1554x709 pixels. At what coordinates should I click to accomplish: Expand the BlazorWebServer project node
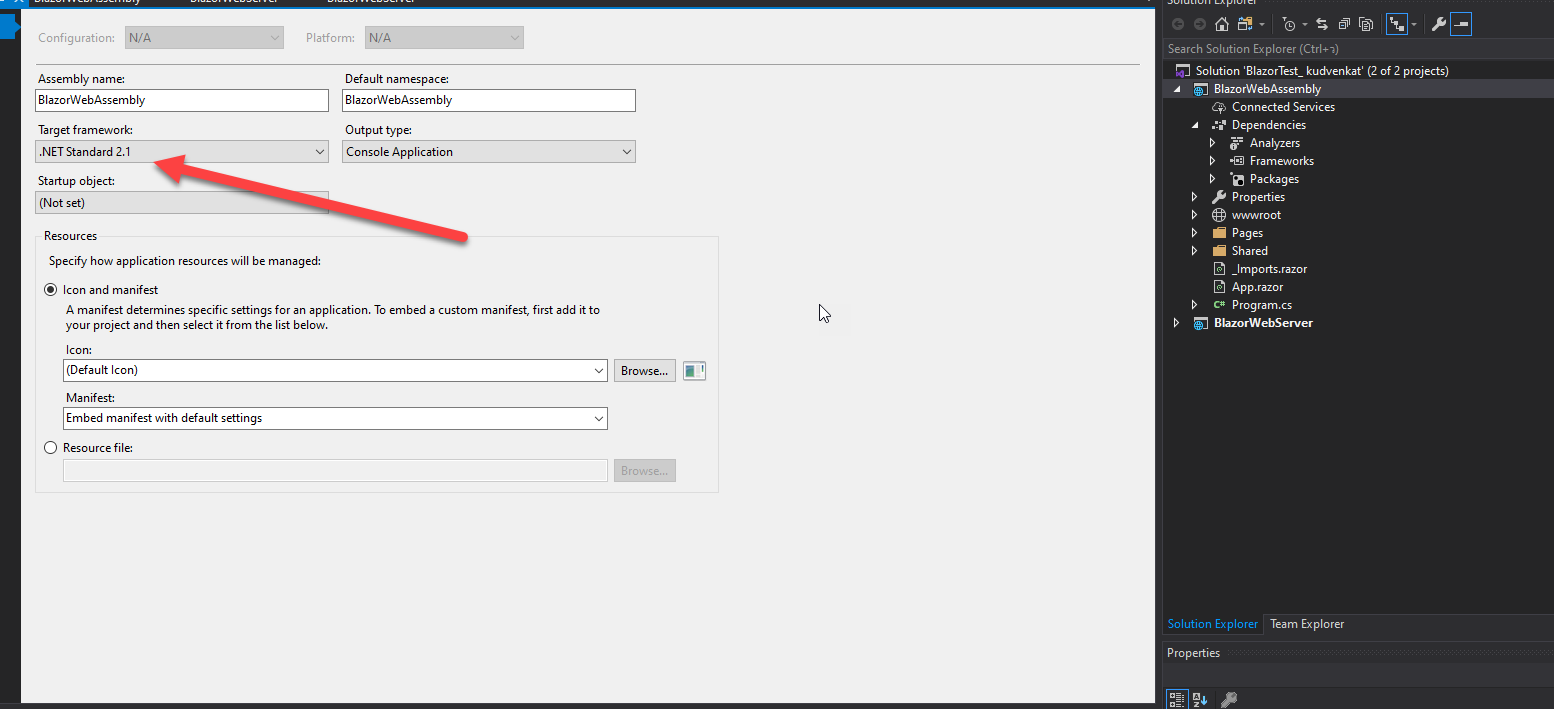point(1176,322)
